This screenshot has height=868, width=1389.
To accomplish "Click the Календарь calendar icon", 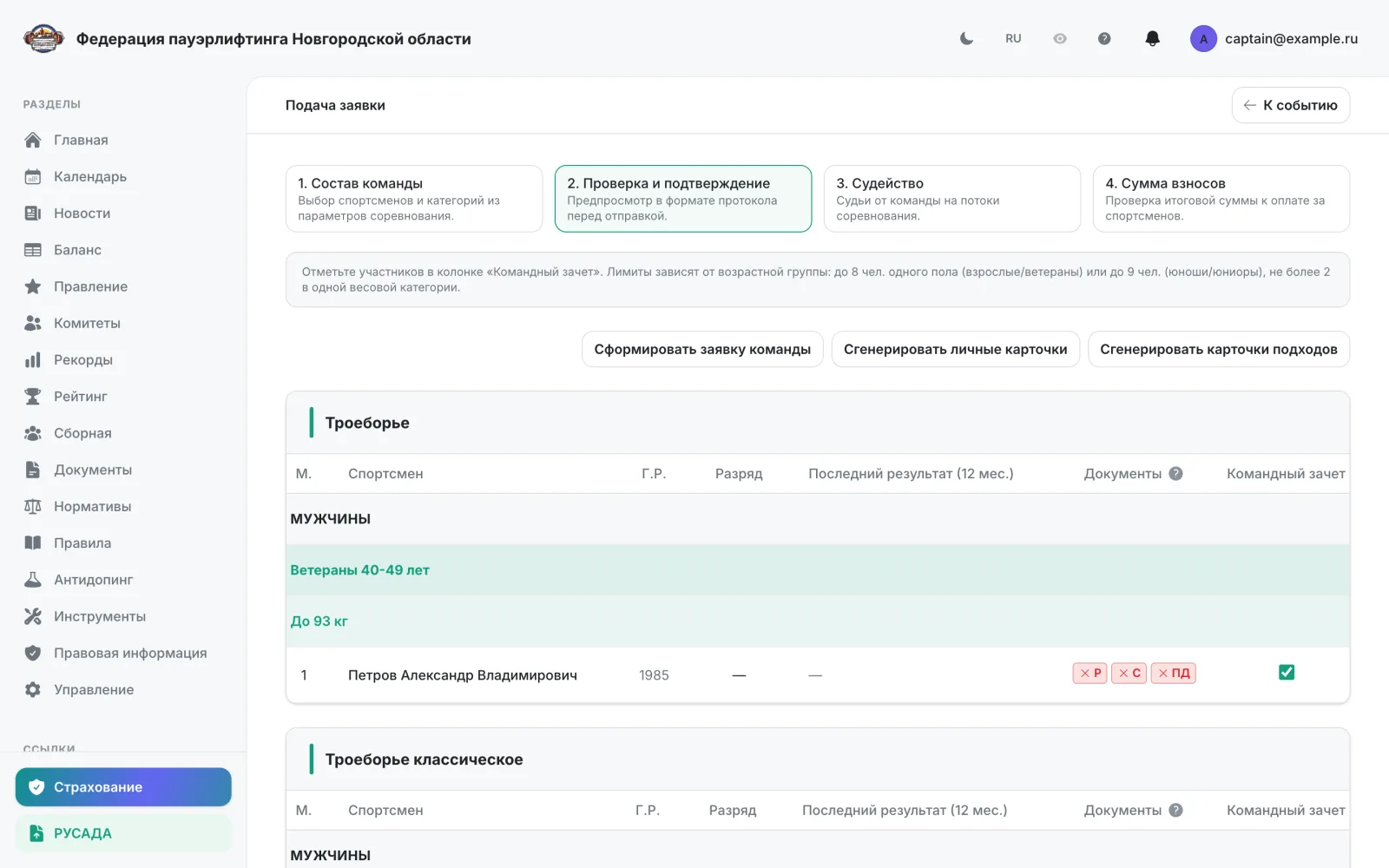I will click(x=33, y=176).
